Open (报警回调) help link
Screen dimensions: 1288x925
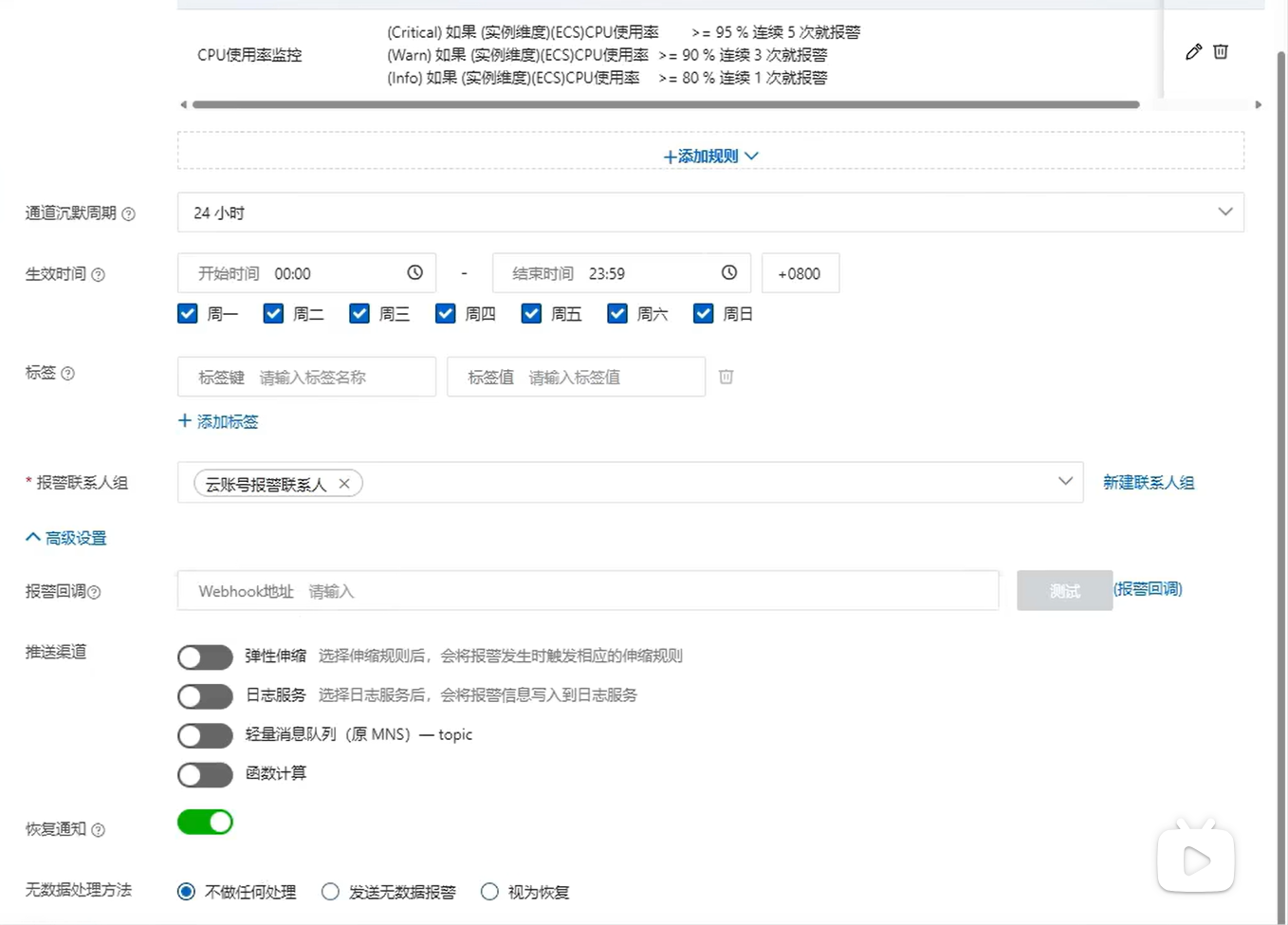1148,589
